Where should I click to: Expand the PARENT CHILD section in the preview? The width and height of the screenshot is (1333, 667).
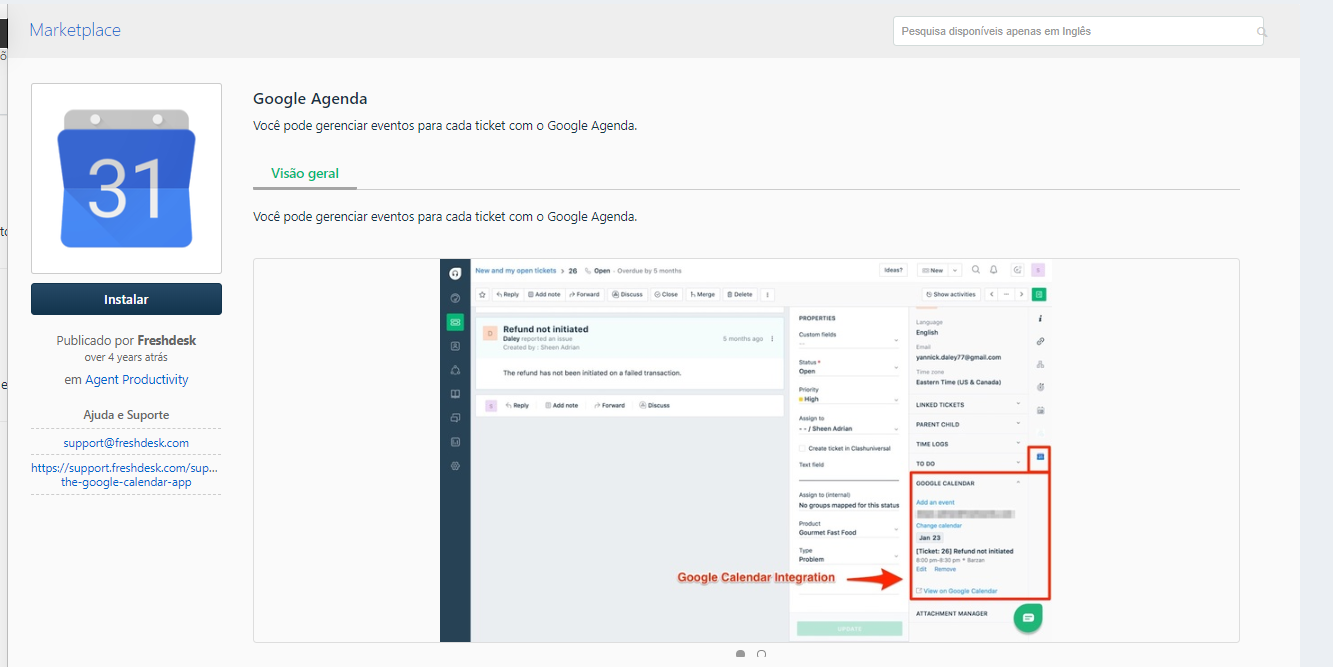tap(969, 424)
